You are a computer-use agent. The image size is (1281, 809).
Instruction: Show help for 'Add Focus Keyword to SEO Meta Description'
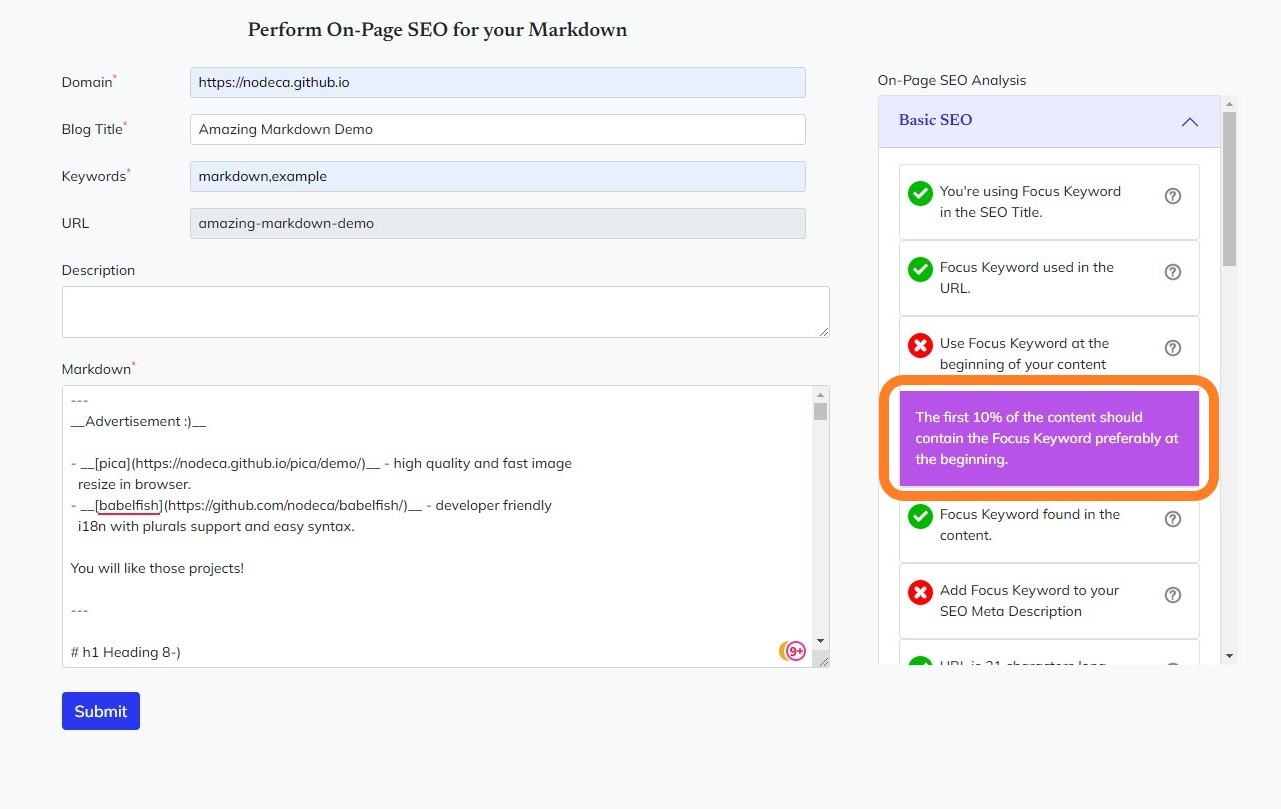pos(1173,595)
